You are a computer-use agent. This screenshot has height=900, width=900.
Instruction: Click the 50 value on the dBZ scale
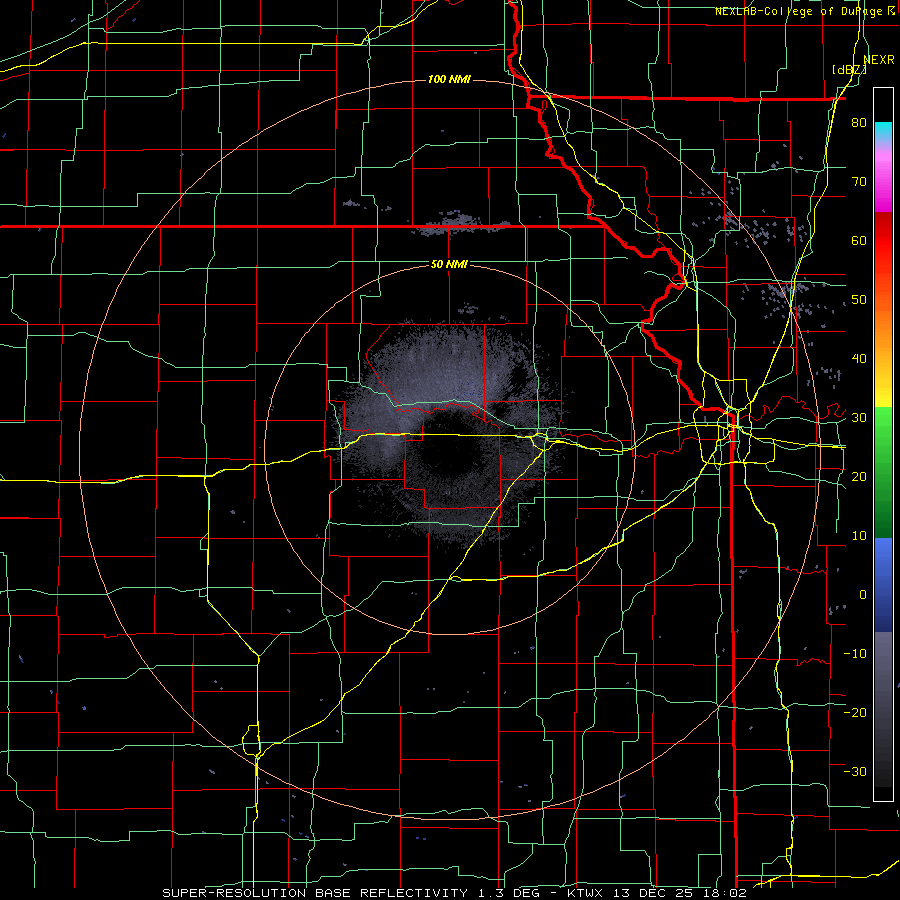(859, 300)
